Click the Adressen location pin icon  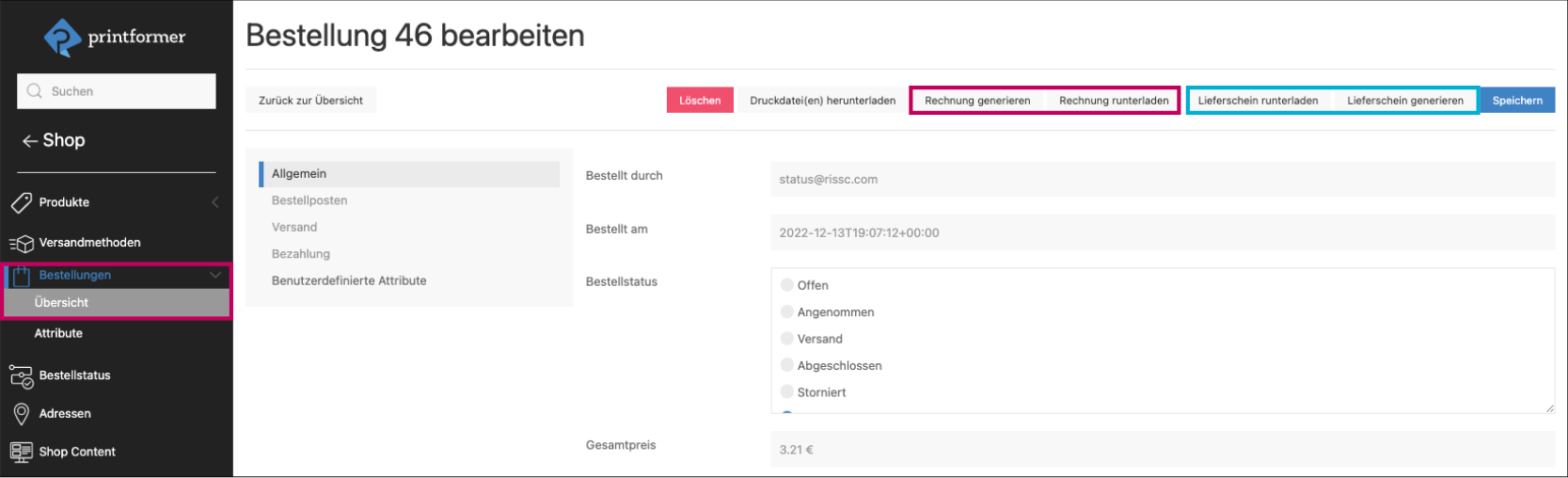pyautogui.click(x=21, y=414)
